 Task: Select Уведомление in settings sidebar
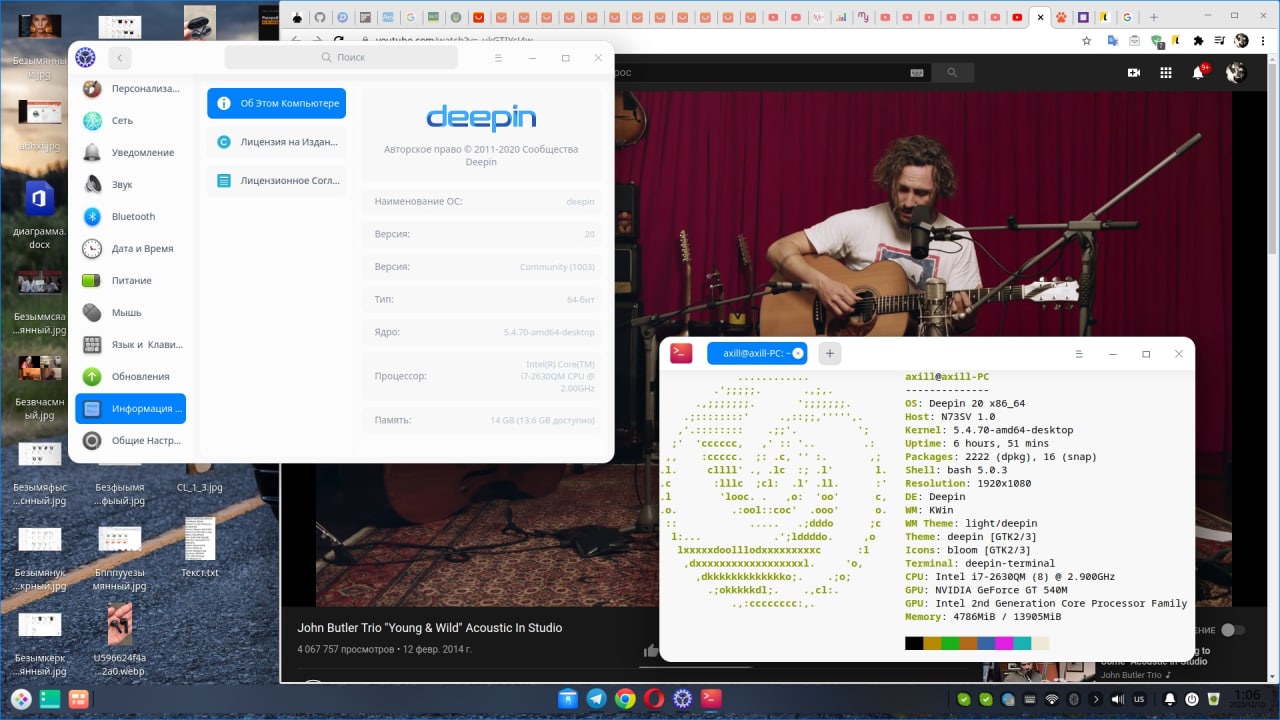131,152
